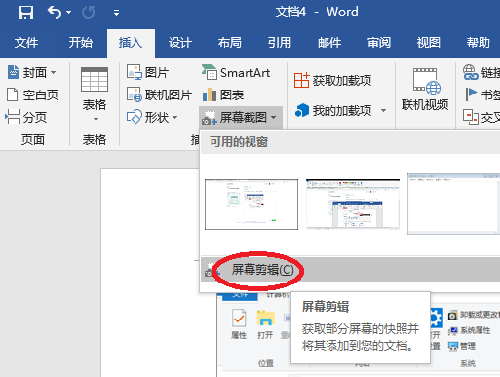Switch to the 审阅 ribbon tab
This screenshot has height=377, width=500.
click(x=379, y=43)
